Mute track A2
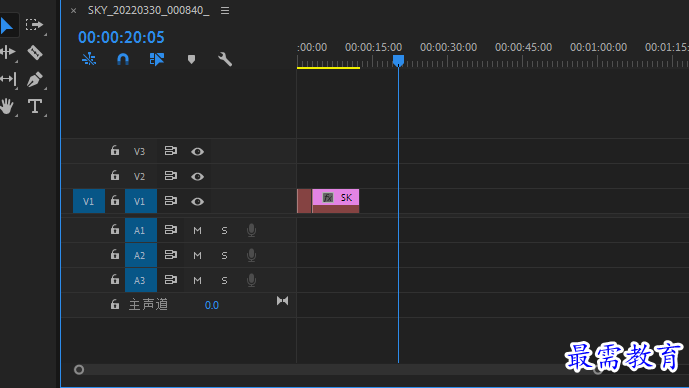The width and height of the screenshot is (689, 388). [x=197, y=255]
